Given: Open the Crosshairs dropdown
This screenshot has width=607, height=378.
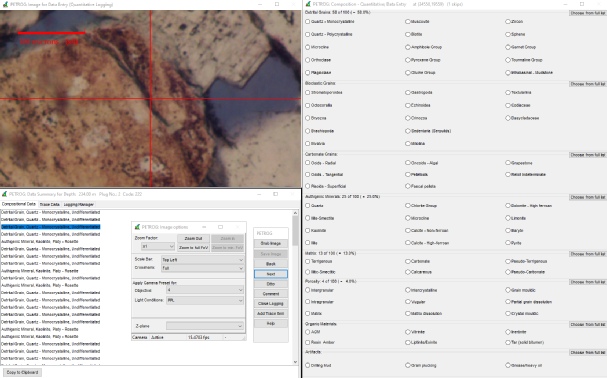Looking at the screenshot, I should [x=202, y=268].
